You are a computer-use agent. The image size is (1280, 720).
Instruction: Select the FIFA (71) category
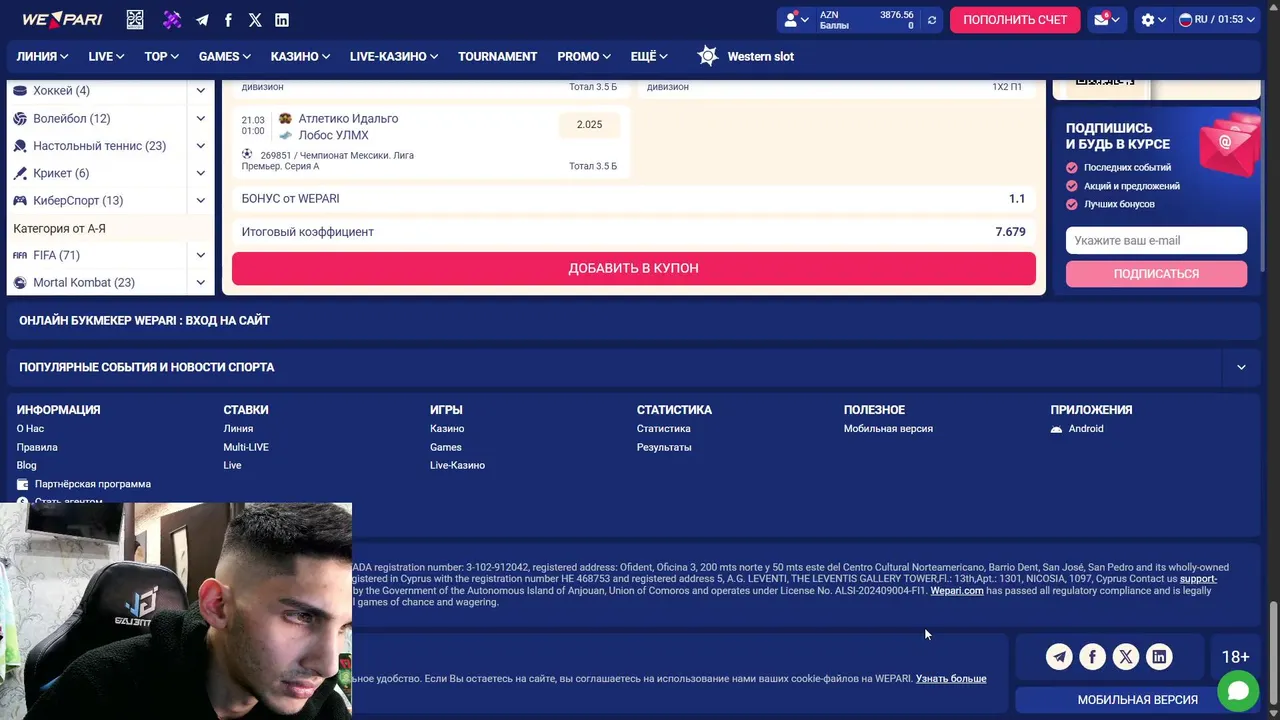click(56, 255)
